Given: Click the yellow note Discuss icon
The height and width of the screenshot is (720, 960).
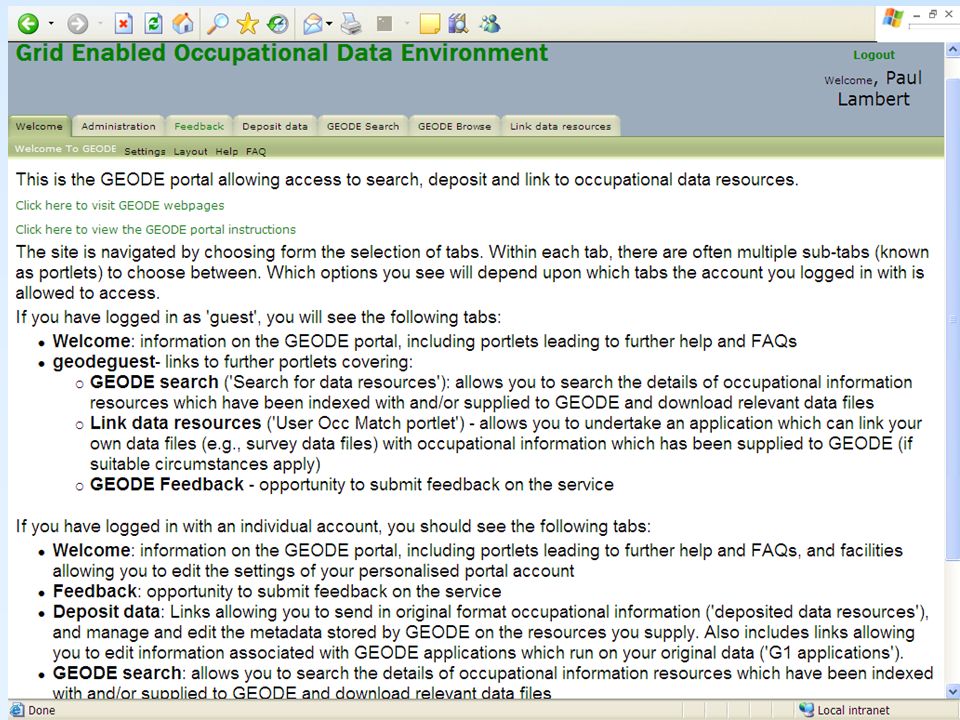Looking at the screenshot, I should point(430,24).
